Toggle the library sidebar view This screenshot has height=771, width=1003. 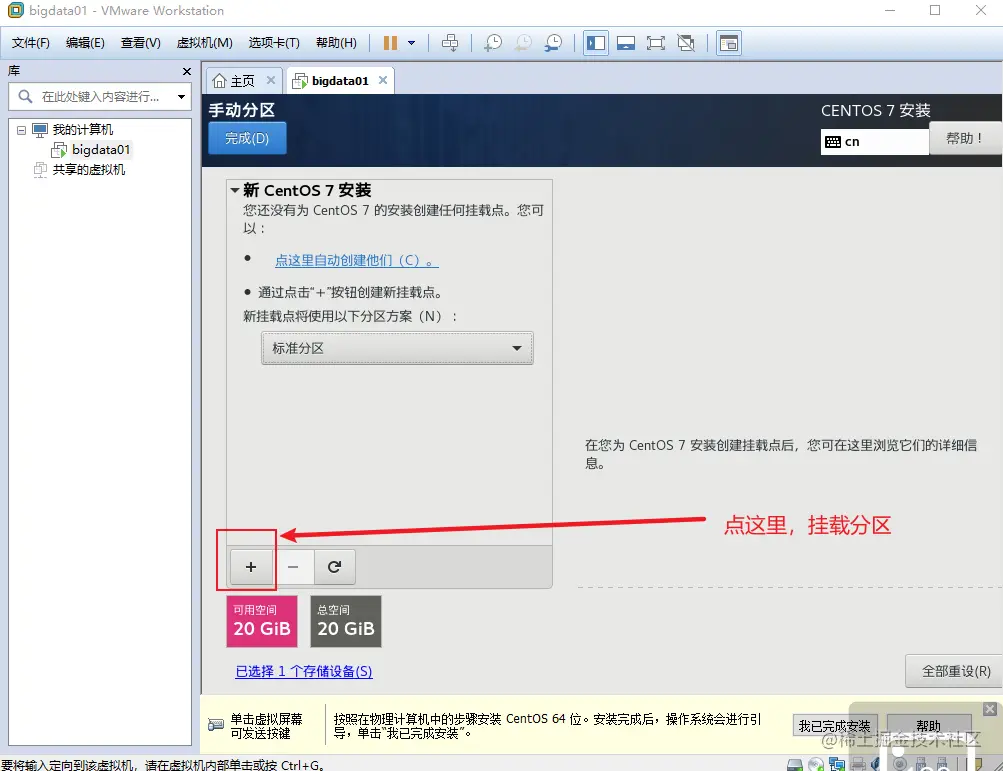[596, 43]
